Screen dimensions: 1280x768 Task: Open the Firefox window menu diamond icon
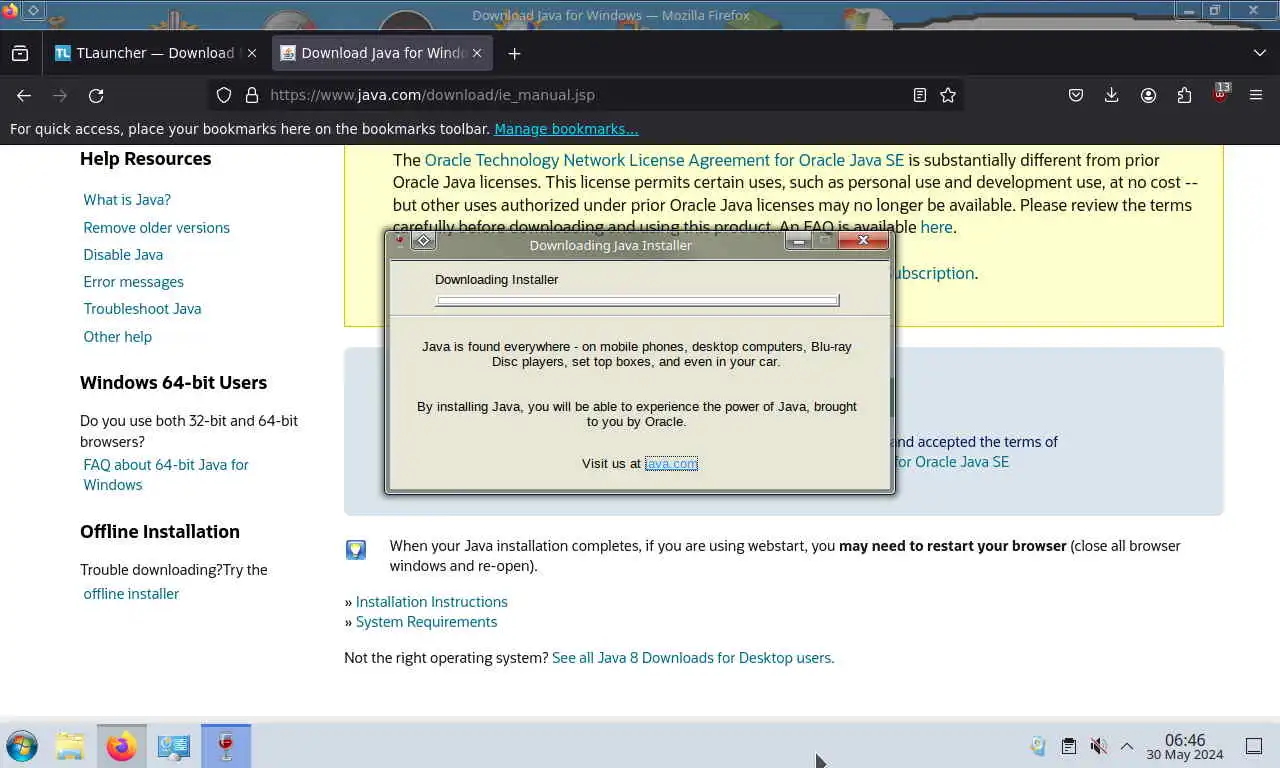click(33, 10)
